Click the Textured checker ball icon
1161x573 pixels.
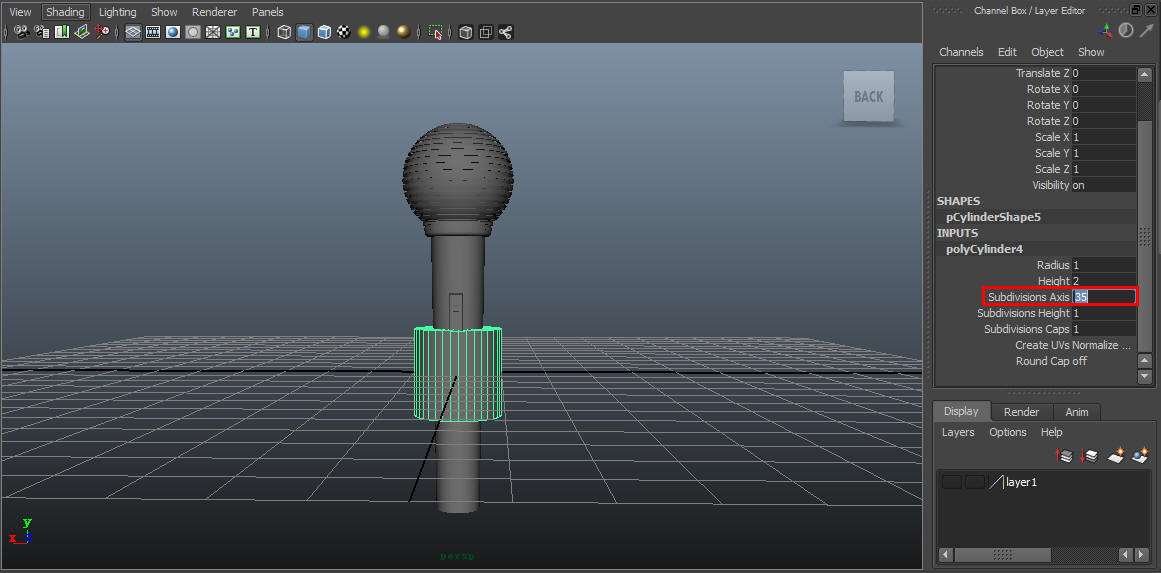344,32
